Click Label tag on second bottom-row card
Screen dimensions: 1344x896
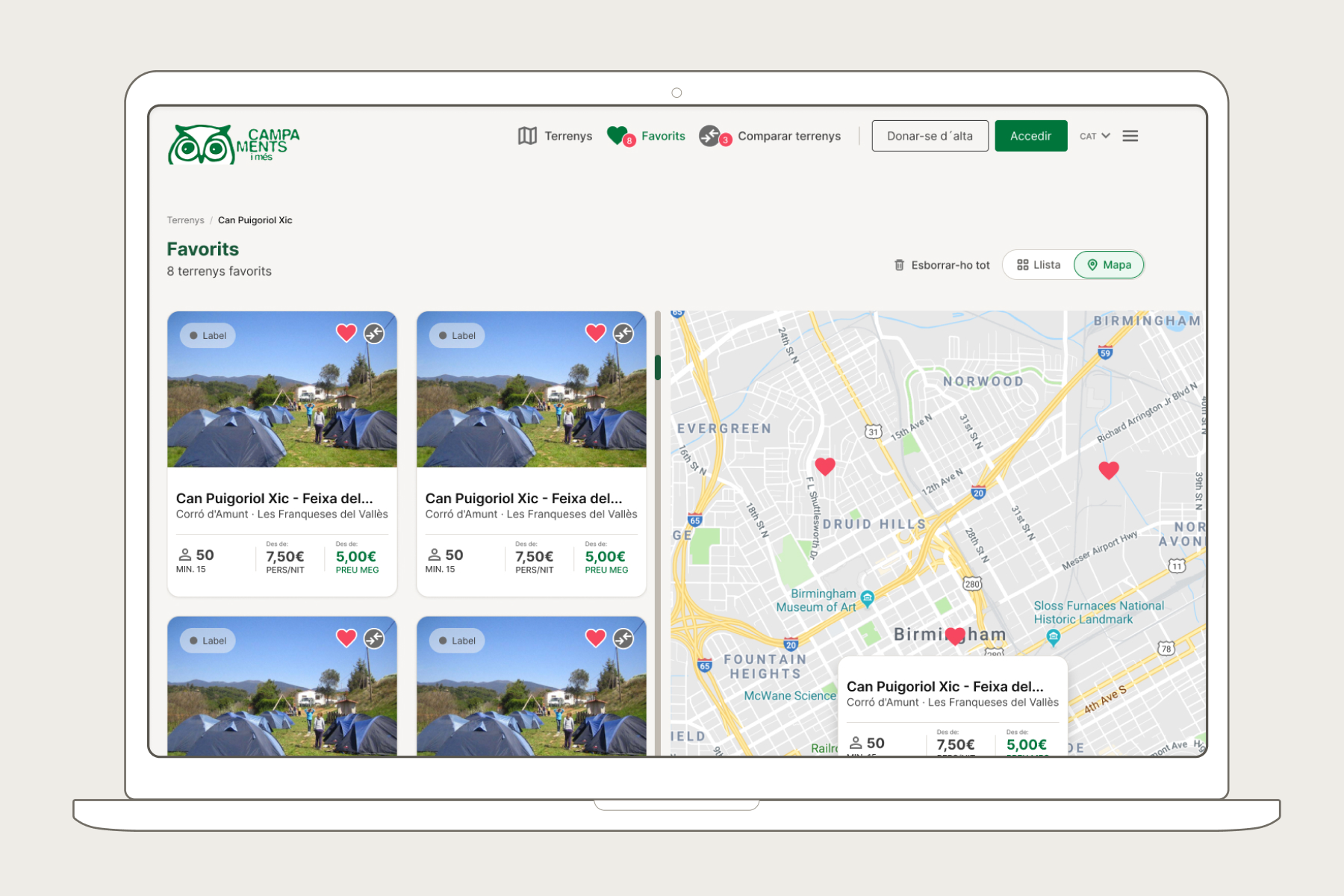click(x=457, y=641)
